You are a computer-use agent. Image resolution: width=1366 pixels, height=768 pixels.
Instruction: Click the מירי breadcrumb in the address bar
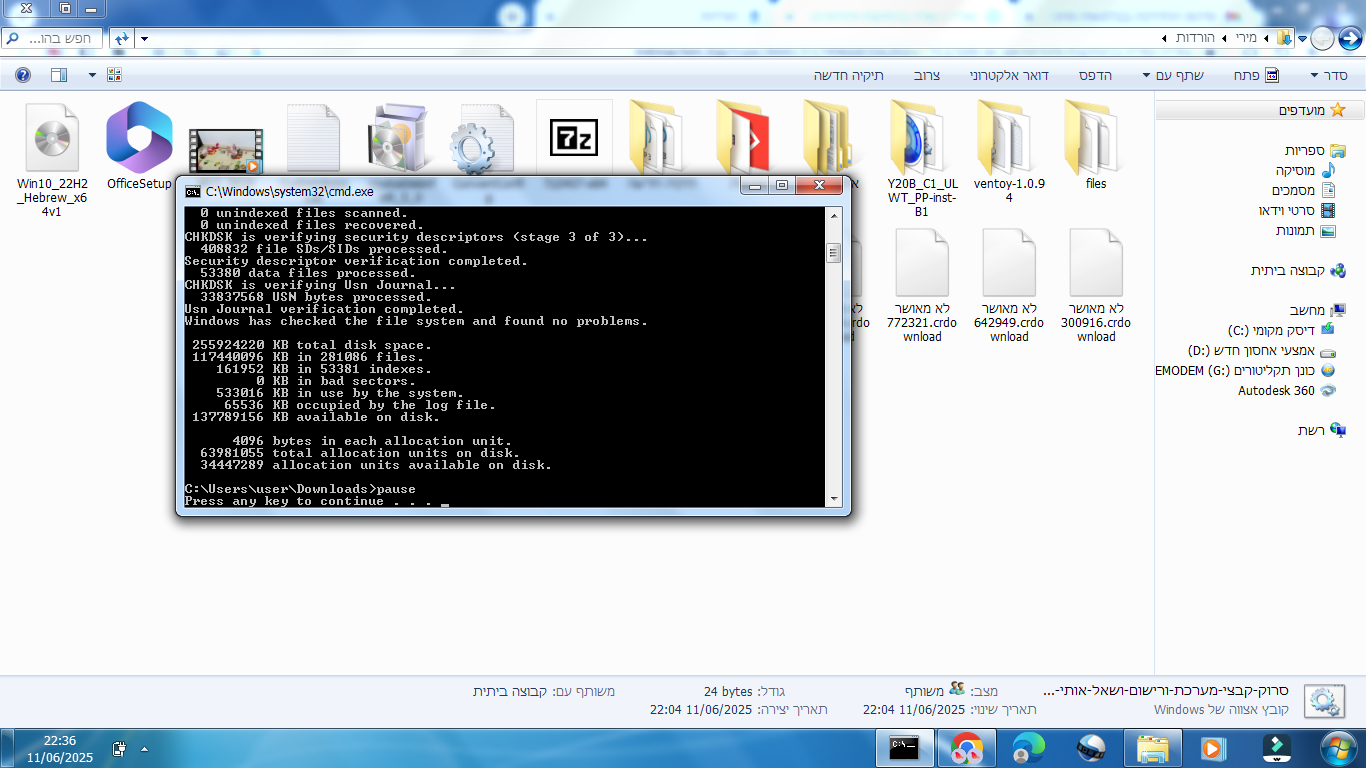pyautogui.click(x=1246, y=38)
